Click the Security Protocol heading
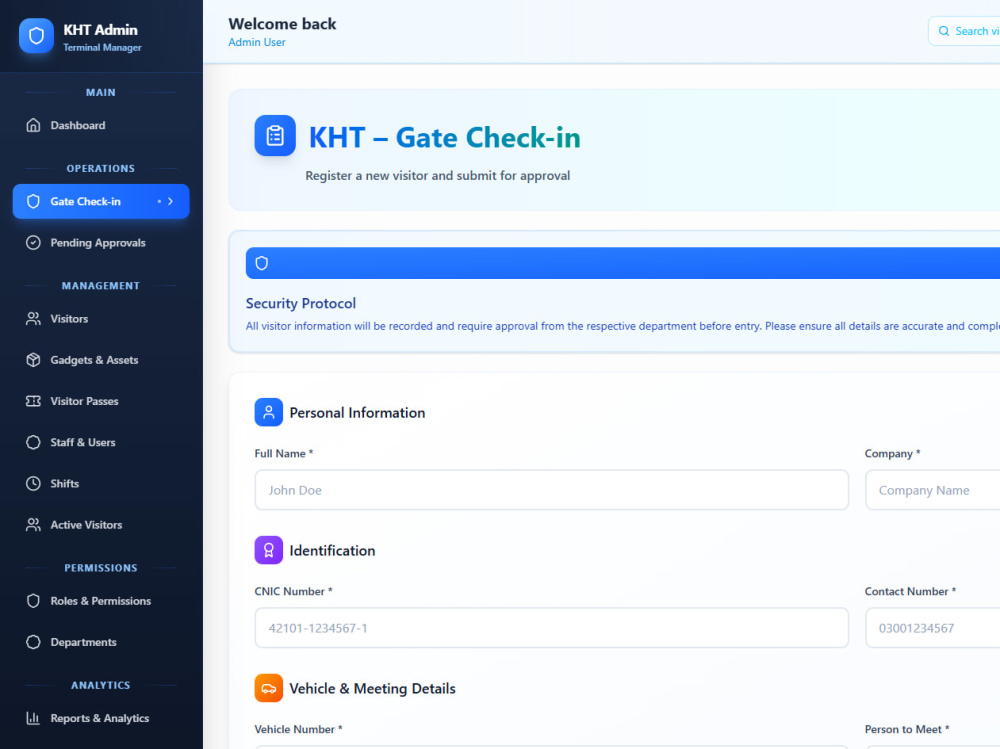The height and width of the screenshot is (749, 1000). tap(301, 304)
